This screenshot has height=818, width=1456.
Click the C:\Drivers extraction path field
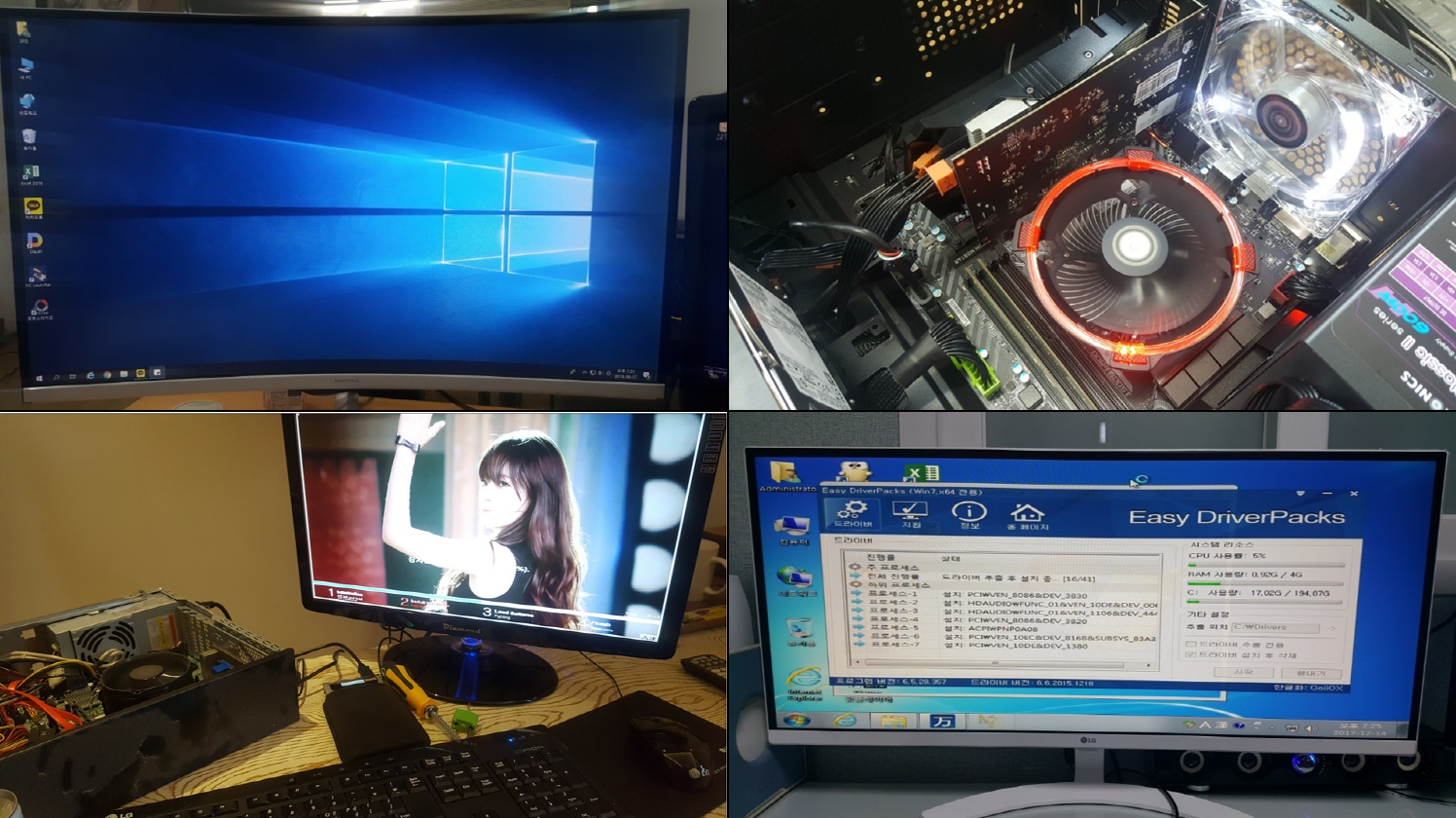(1275, 627)
